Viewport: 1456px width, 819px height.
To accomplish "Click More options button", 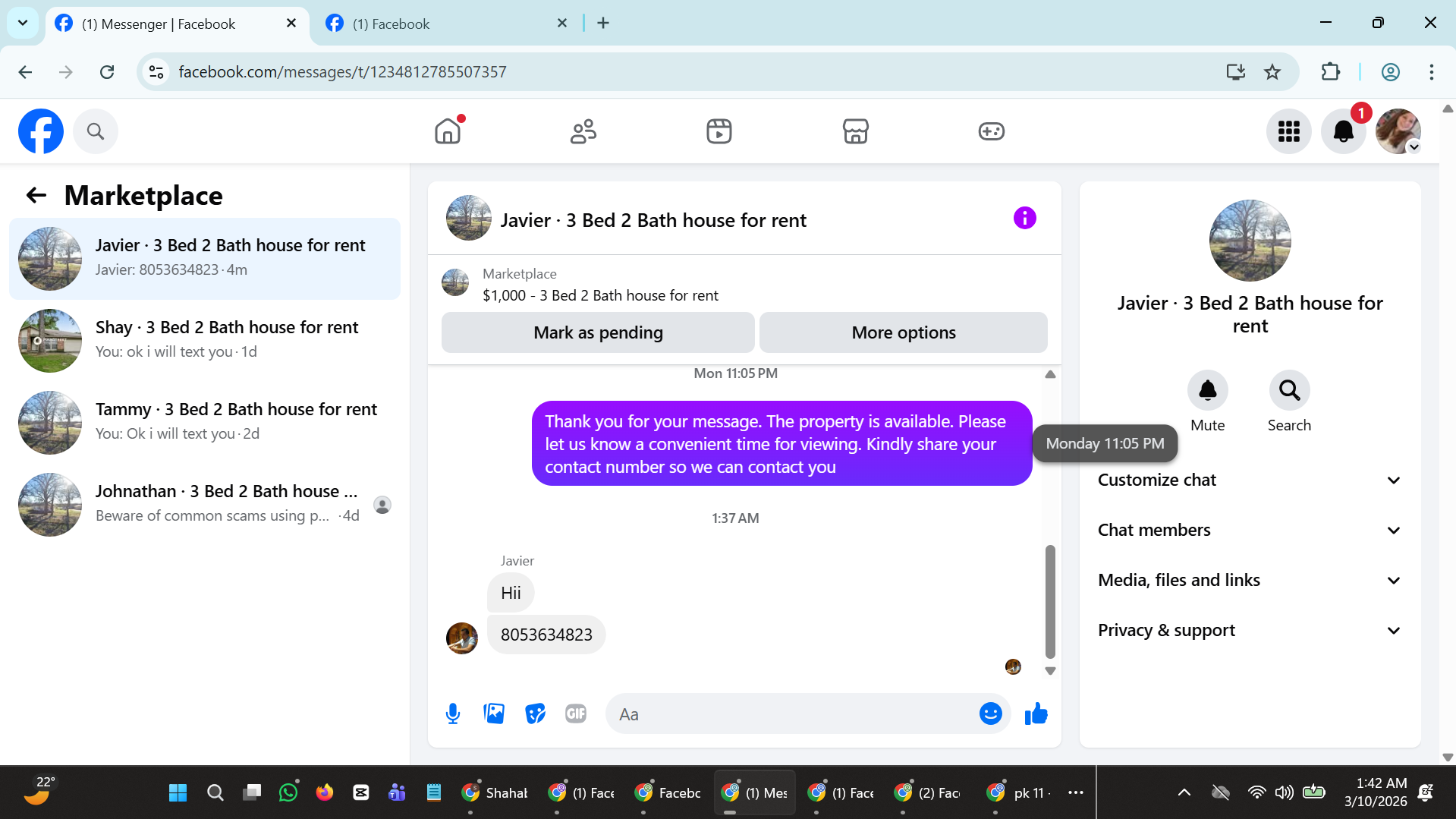I will pos(903,332).
